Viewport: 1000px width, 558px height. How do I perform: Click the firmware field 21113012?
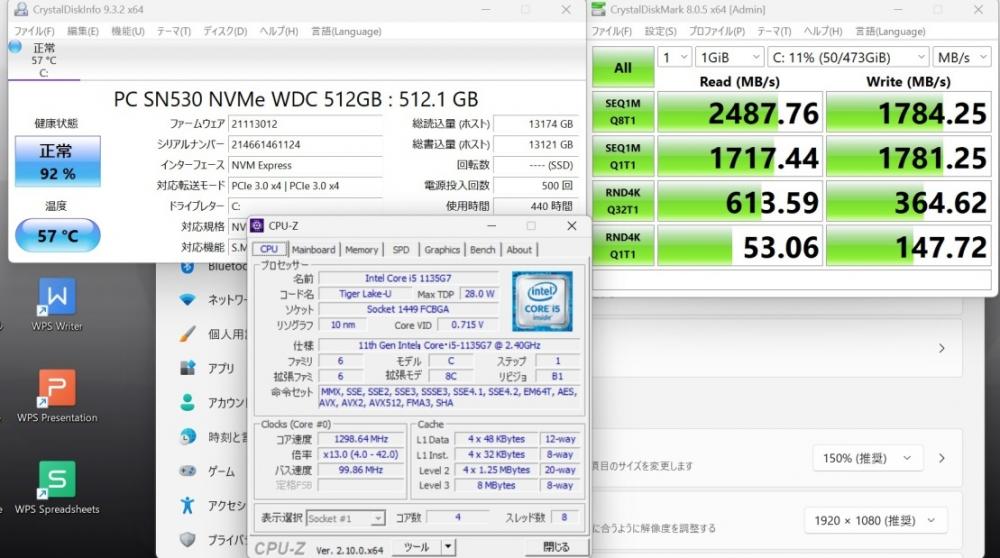tap(305, 124)
